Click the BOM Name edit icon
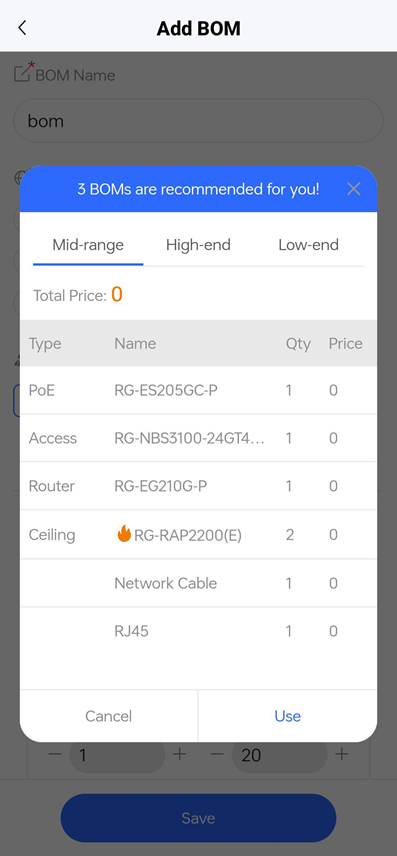The image size is (397, 856). pyautogui.click(x=22, y=72)
